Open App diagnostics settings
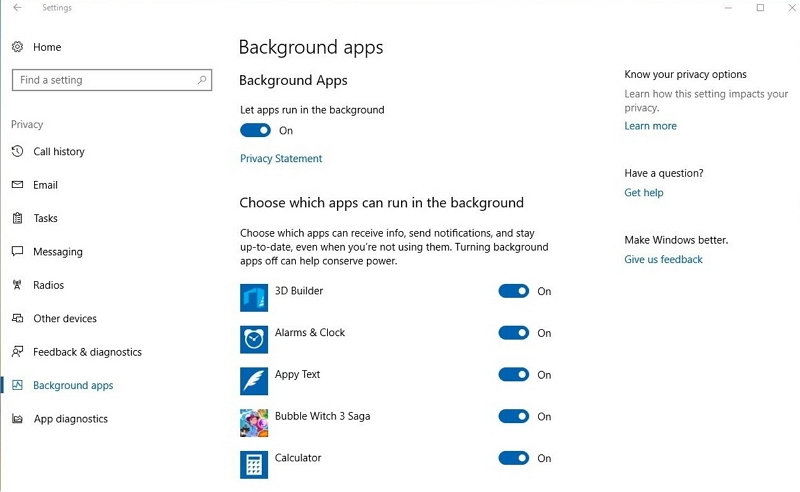This screenshot has width=800, height=492. [71, 419]
